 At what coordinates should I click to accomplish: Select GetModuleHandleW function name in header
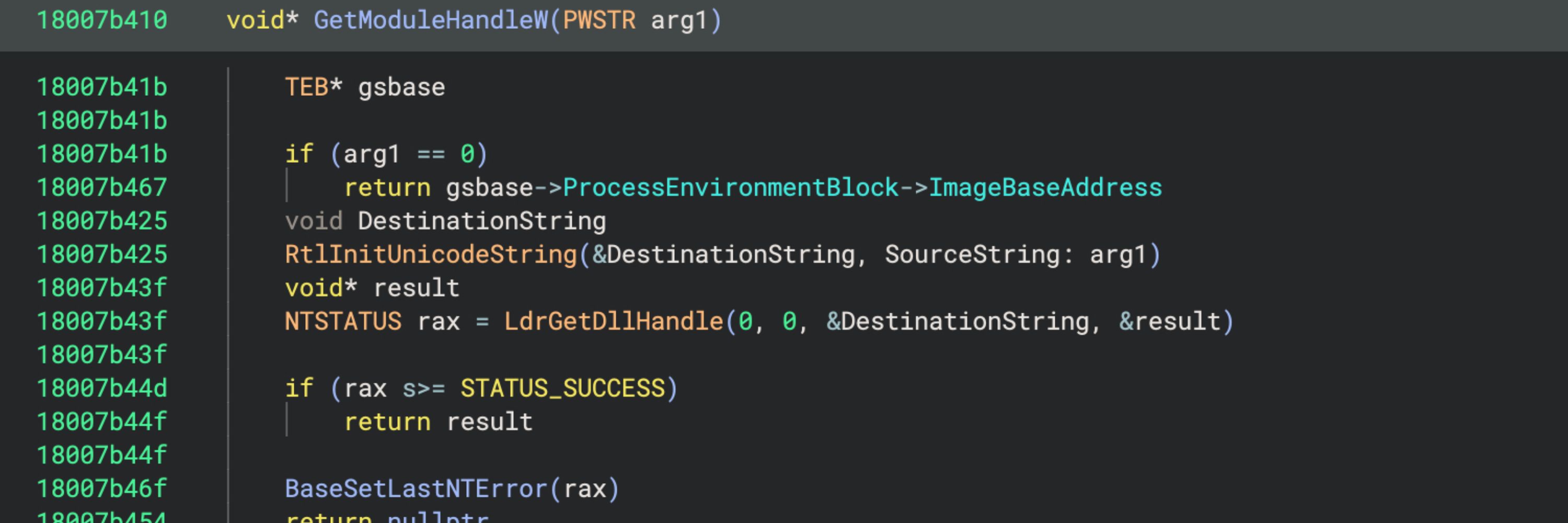[431, 20]
